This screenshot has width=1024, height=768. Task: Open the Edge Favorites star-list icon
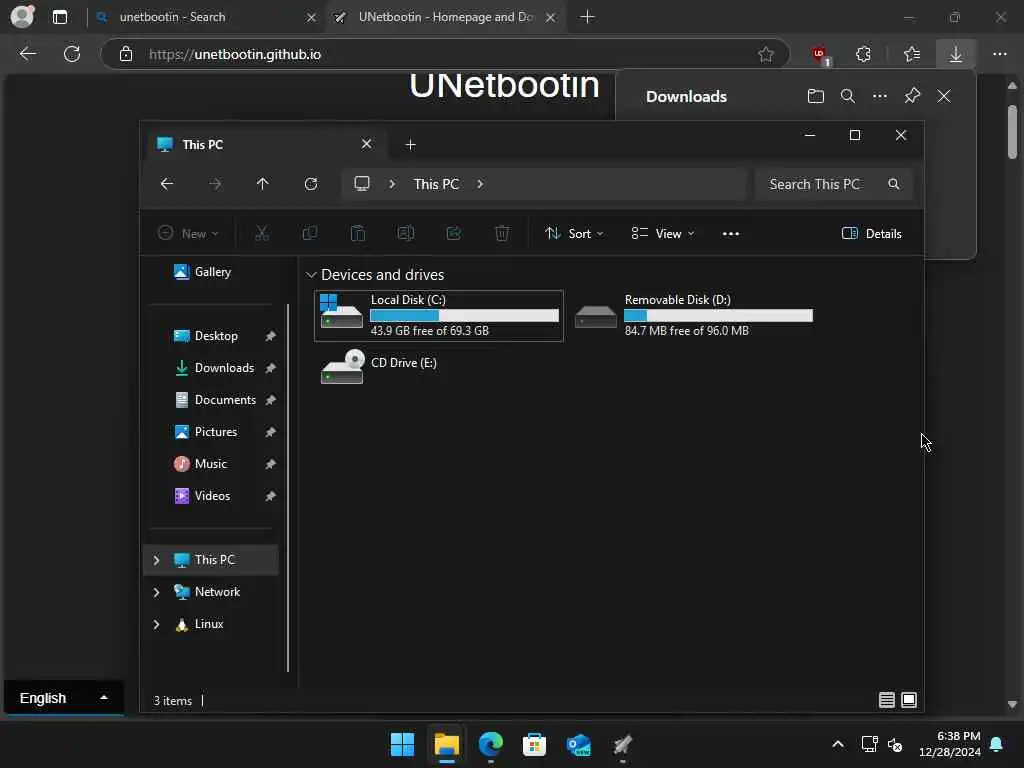[912, 54]
